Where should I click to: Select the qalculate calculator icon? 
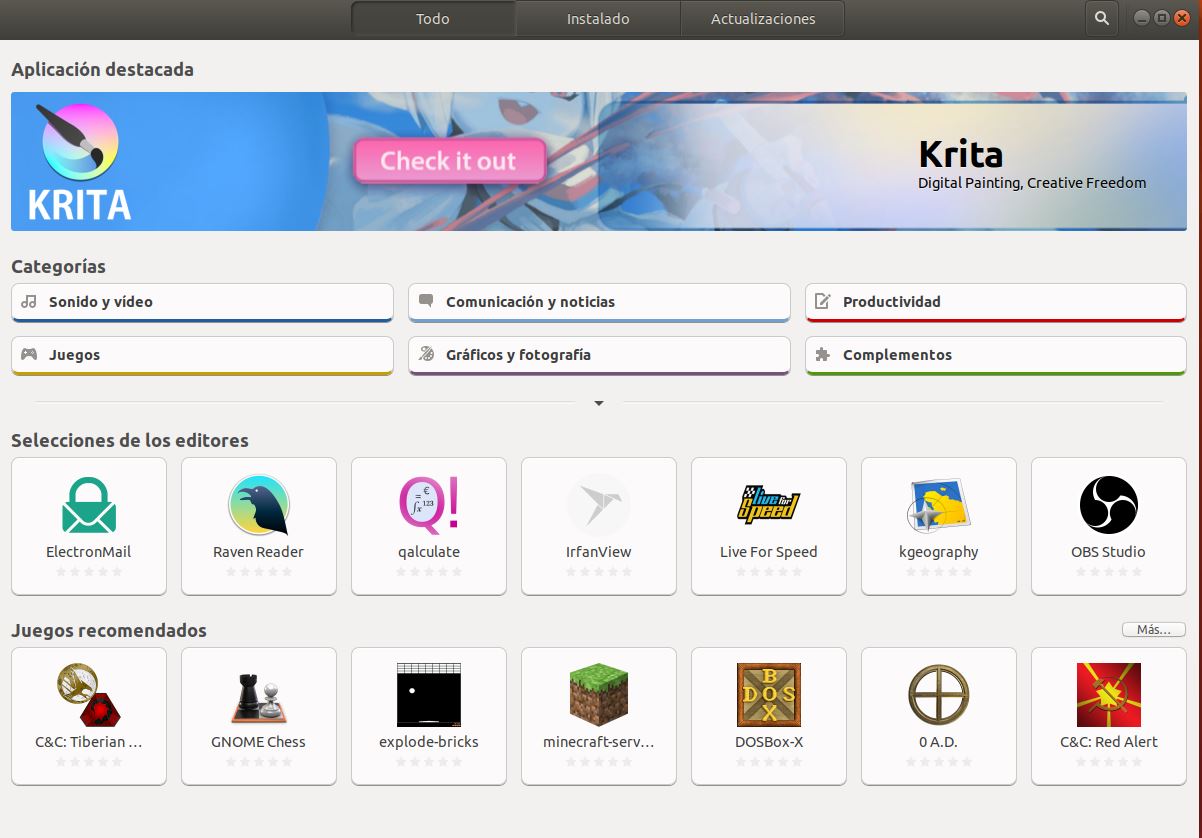point(429,504)
